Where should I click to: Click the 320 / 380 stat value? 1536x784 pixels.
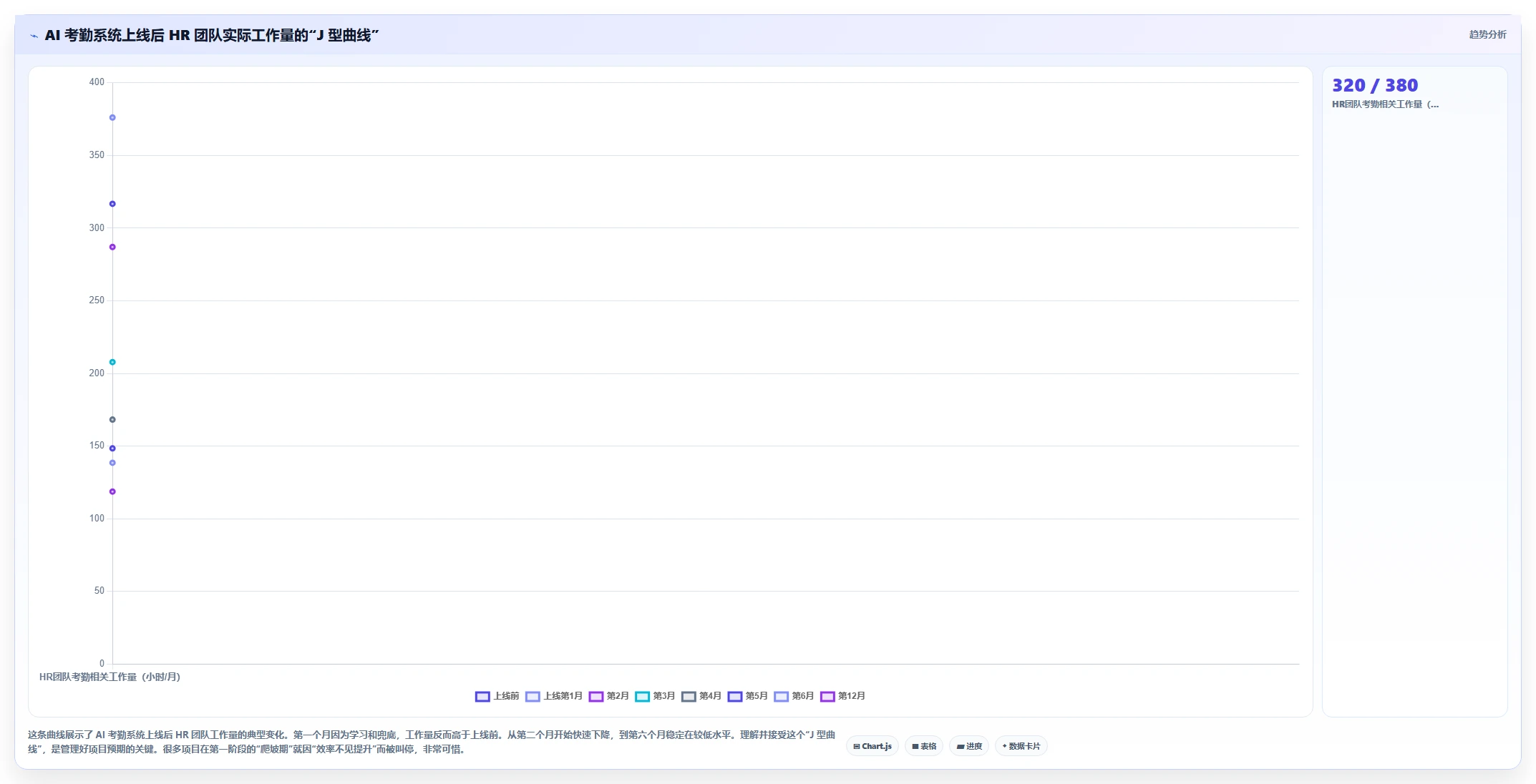[1374, 86]
